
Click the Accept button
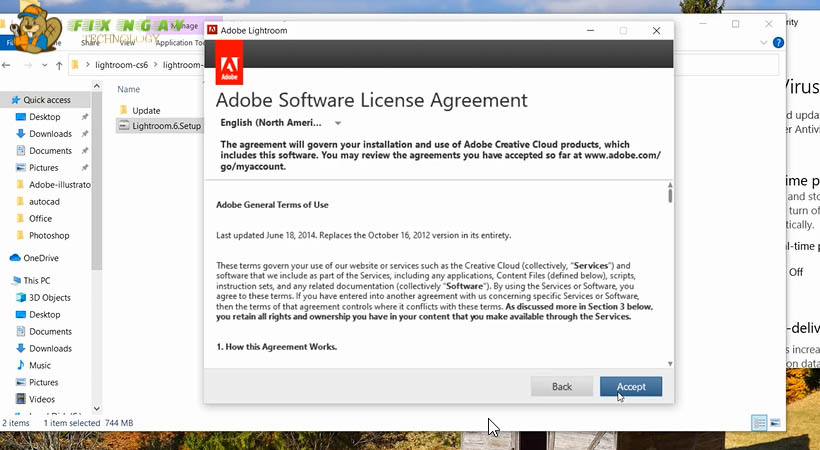630,387
